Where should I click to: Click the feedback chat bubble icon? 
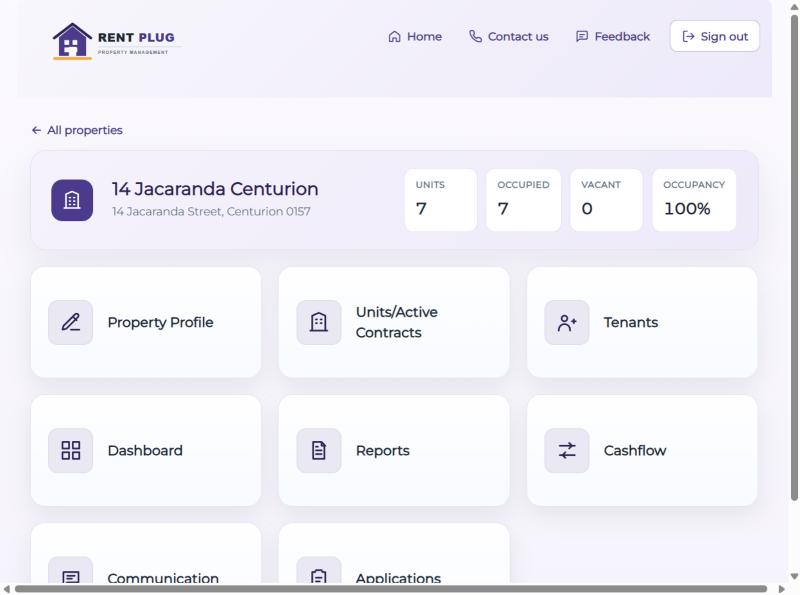click(582, 37)
